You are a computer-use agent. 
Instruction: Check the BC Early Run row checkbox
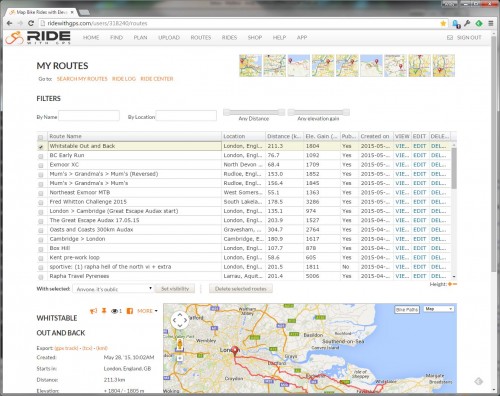(x=41, y=156)
